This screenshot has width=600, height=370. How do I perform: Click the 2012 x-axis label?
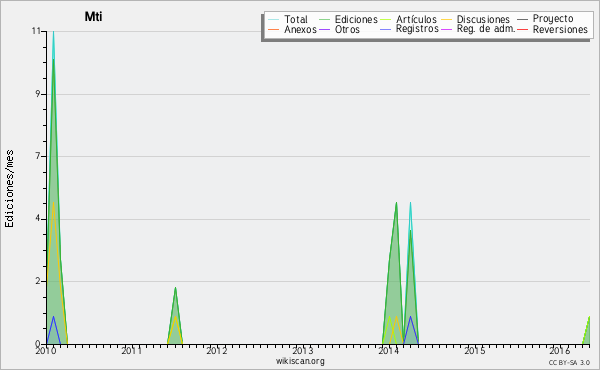click(x=217, y=350)
